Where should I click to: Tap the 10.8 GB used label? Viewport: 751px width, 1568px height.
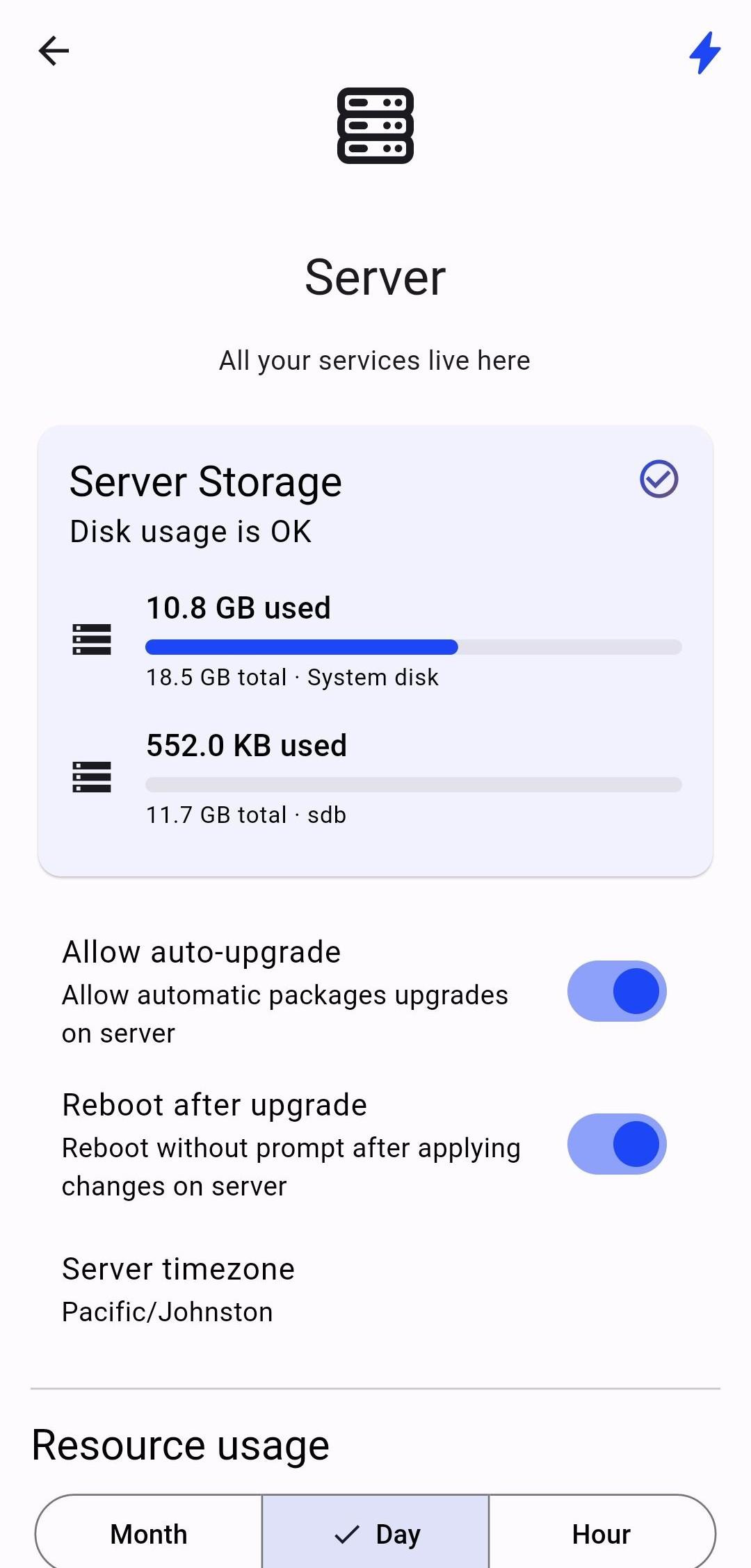pos(239,608)
